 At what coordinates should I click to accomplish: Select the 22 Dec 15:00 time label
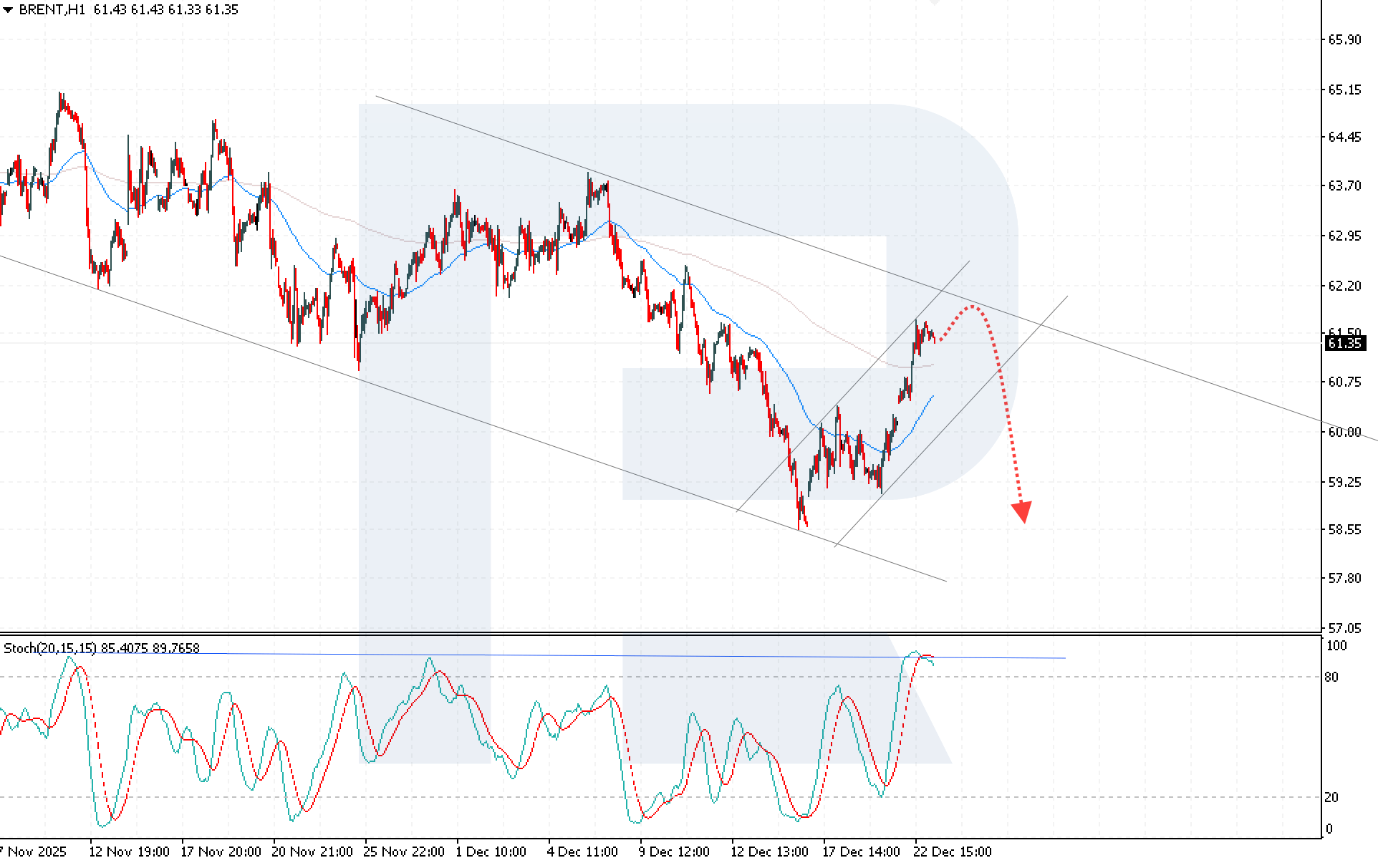[952, 852]
